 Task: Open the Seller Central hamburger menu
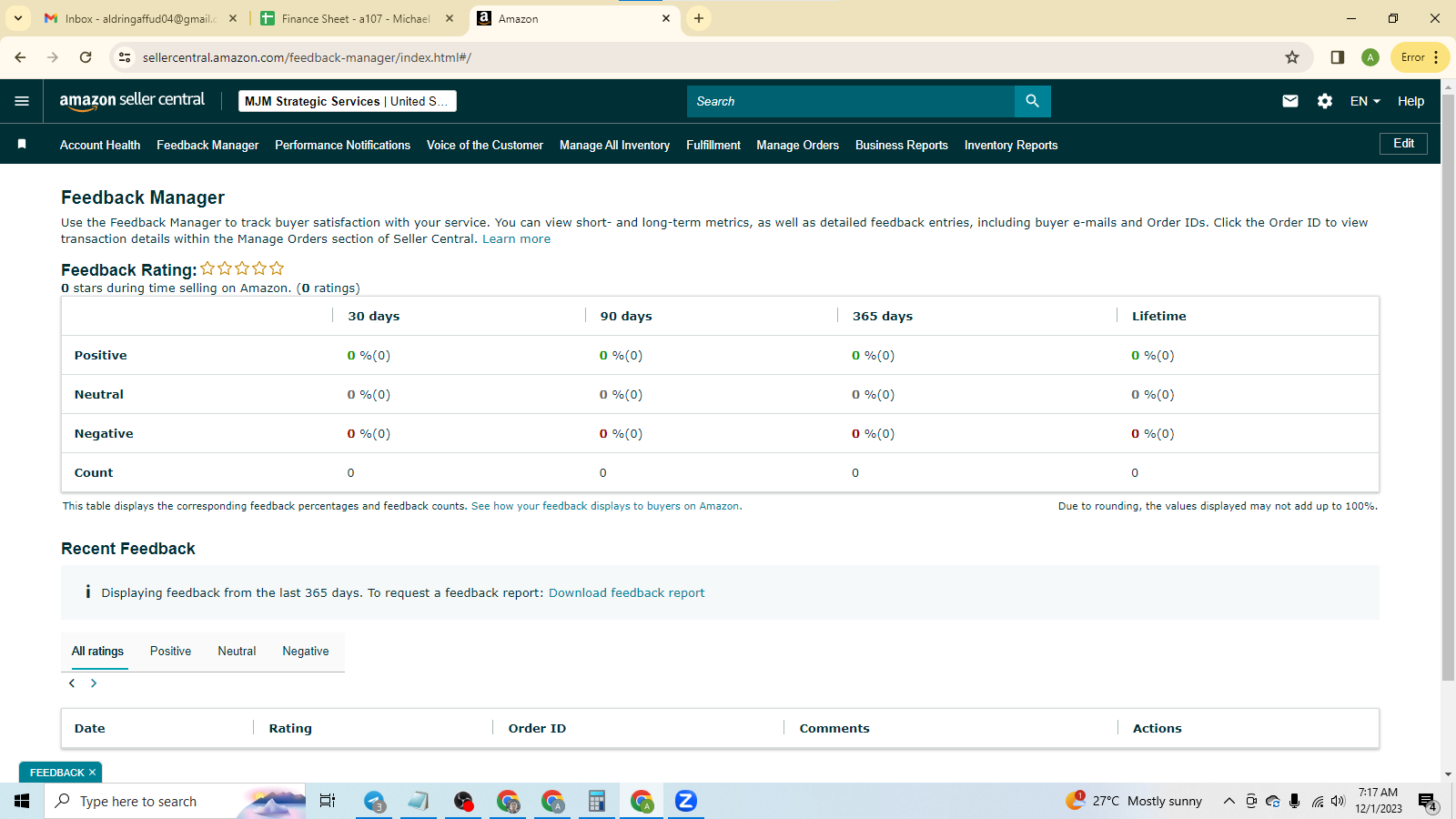tap(22, 101)
